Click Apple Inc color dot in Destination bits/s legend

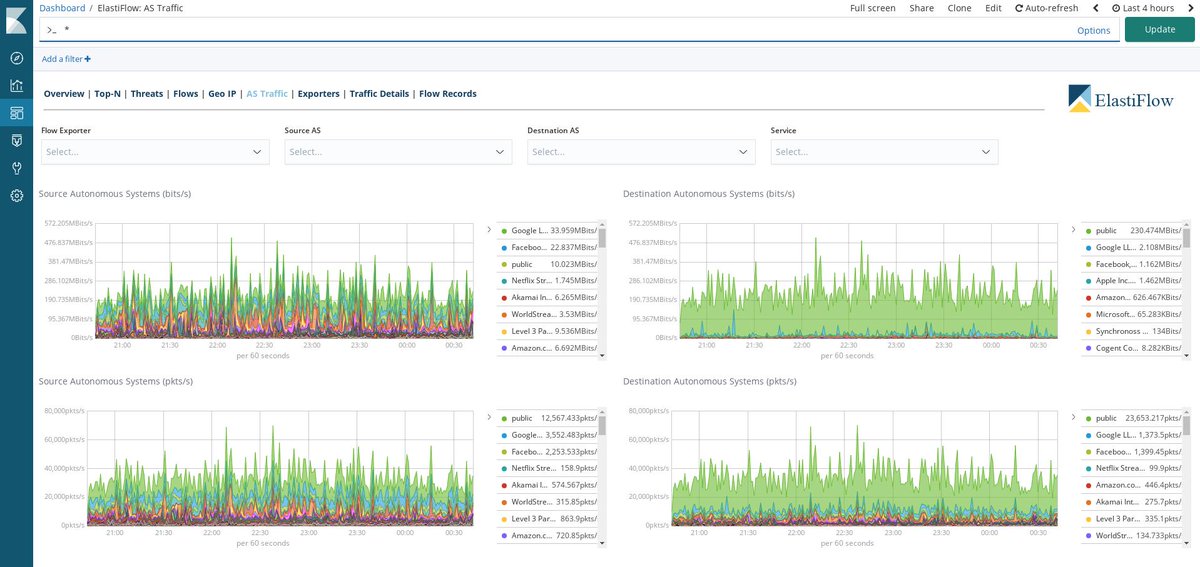tap(1088, 281)
